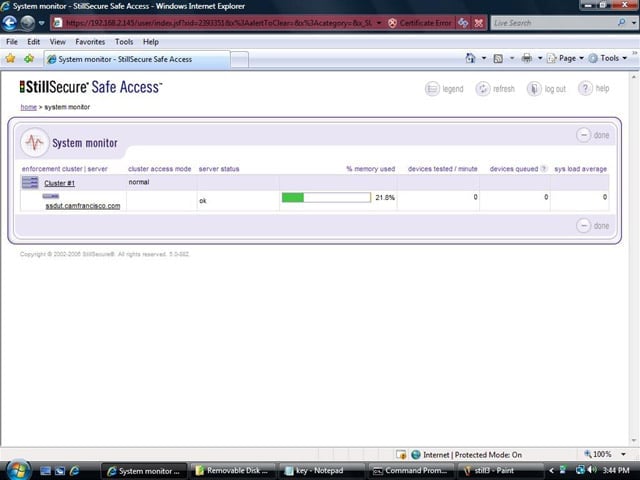
Task: Click the RSS feeds toolbar icon
Action: (498, 58)
